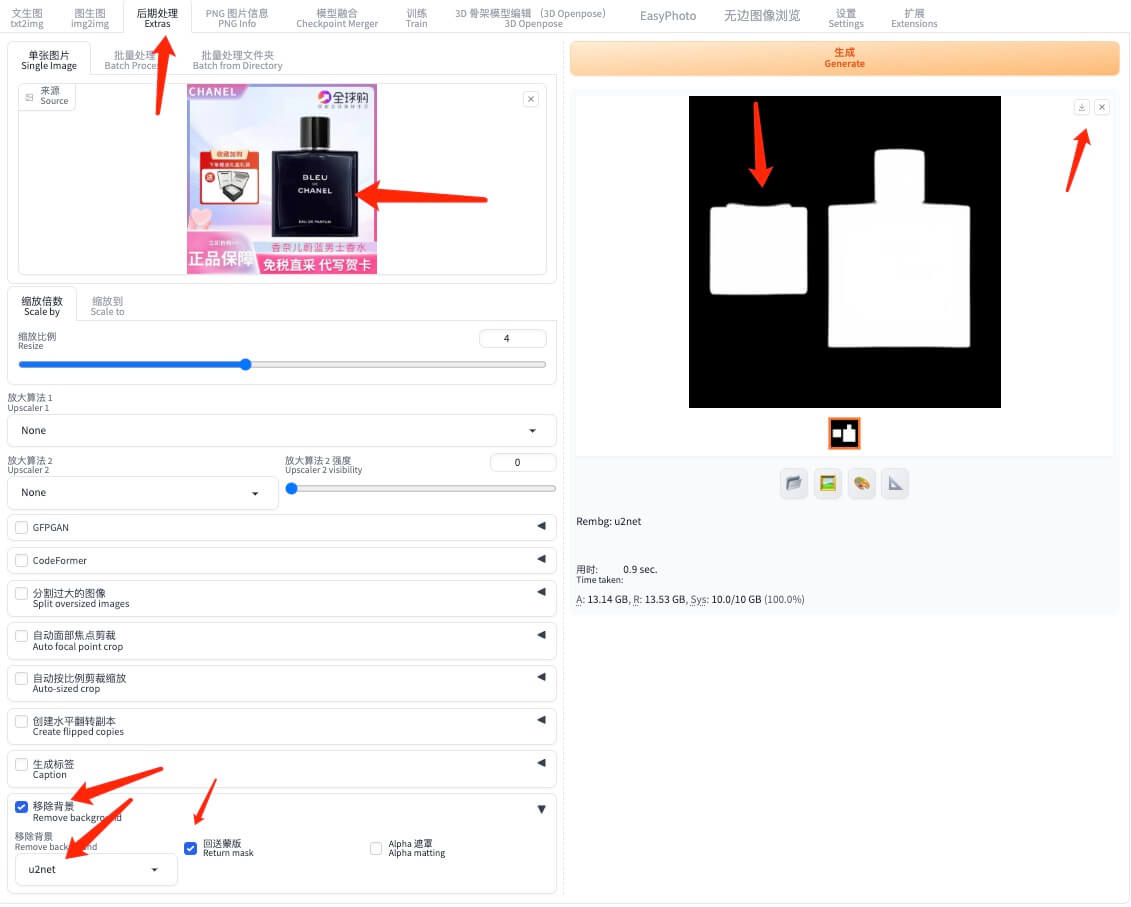Image resolution: width=1131 pixels, height=907 pixels.
Task: Enable the GFPGAN checkbox
Action: [x=22, y=527]
